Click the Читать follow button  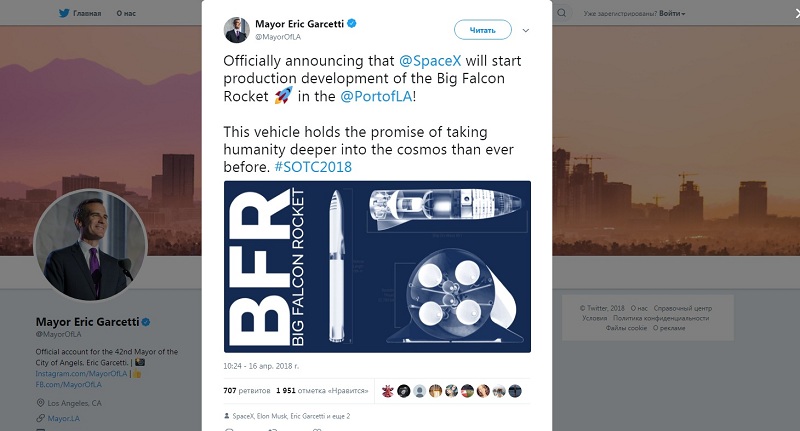[x=483, y=30]
